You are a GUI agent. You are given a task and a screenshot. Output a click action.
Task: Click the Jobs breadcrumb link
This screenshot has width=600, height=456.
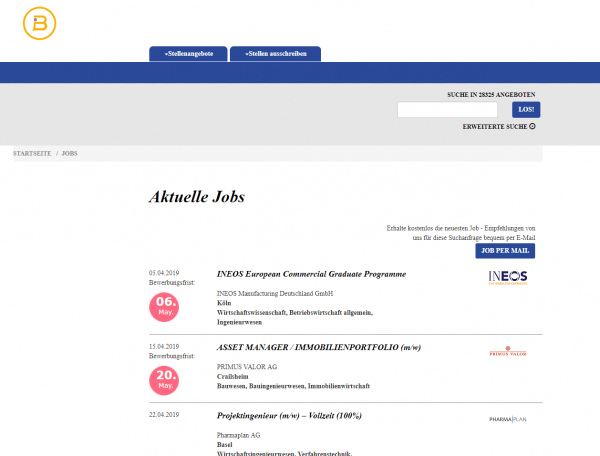click(70, 153)
